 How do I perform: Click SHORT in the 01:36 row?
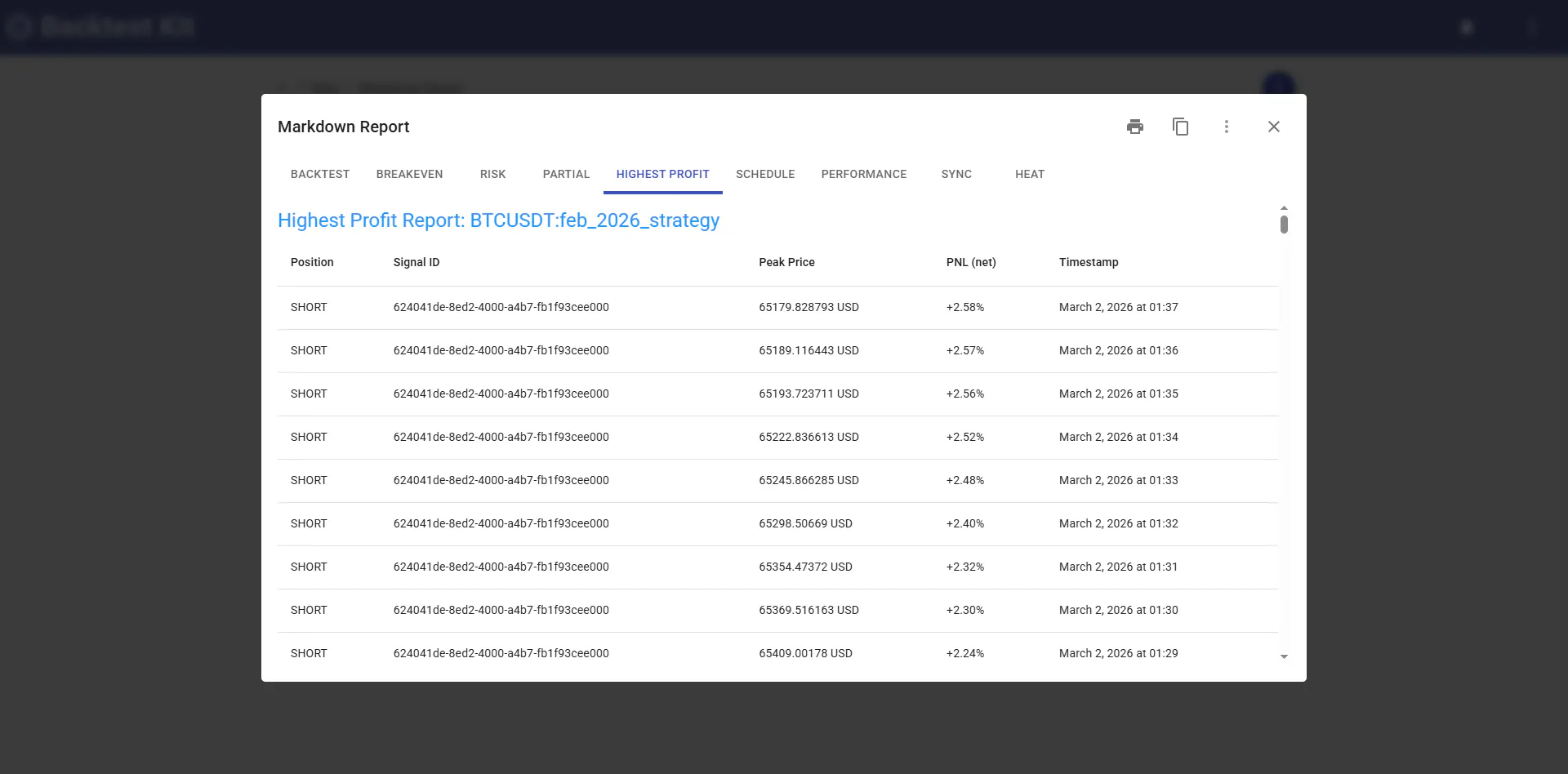tap(309, 350)
